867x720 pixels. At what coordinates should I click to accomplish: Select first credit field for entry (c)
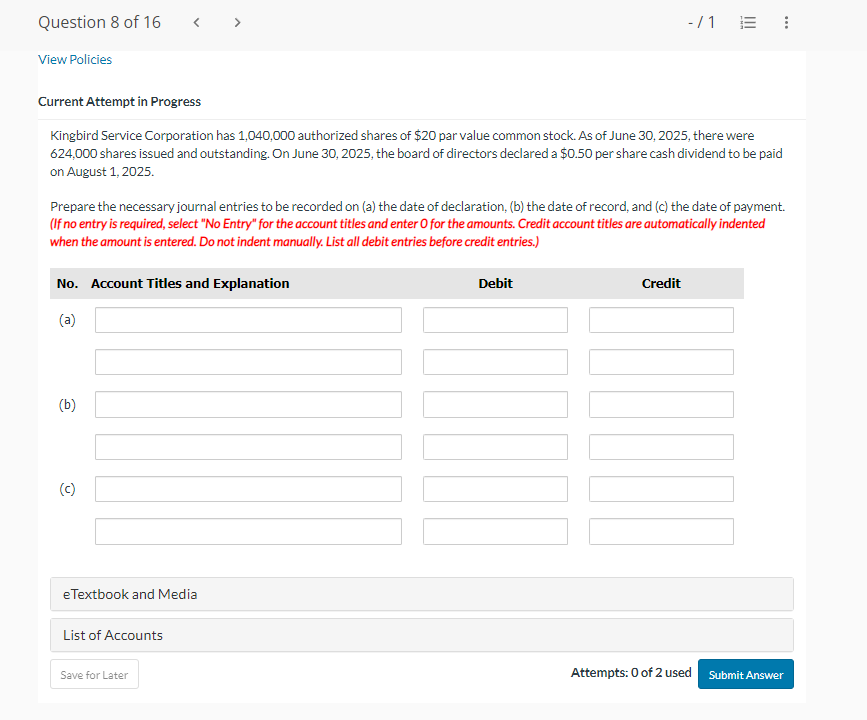661,489
